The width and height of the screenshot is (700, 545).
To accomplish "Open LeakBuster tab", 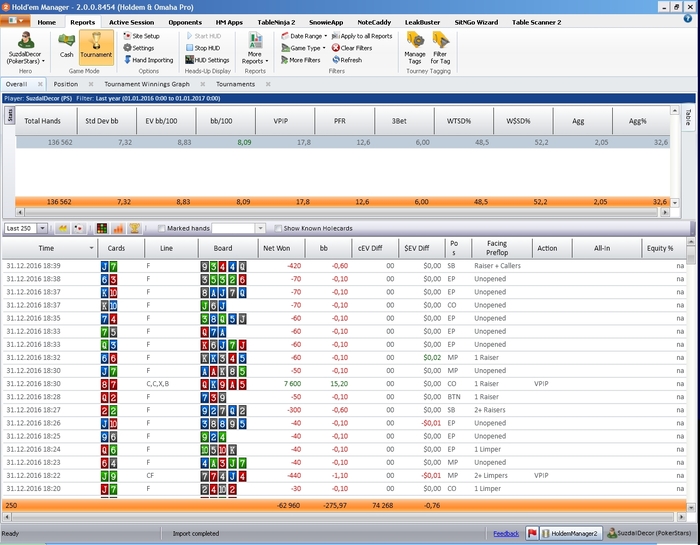I will (x=422, y=22).
